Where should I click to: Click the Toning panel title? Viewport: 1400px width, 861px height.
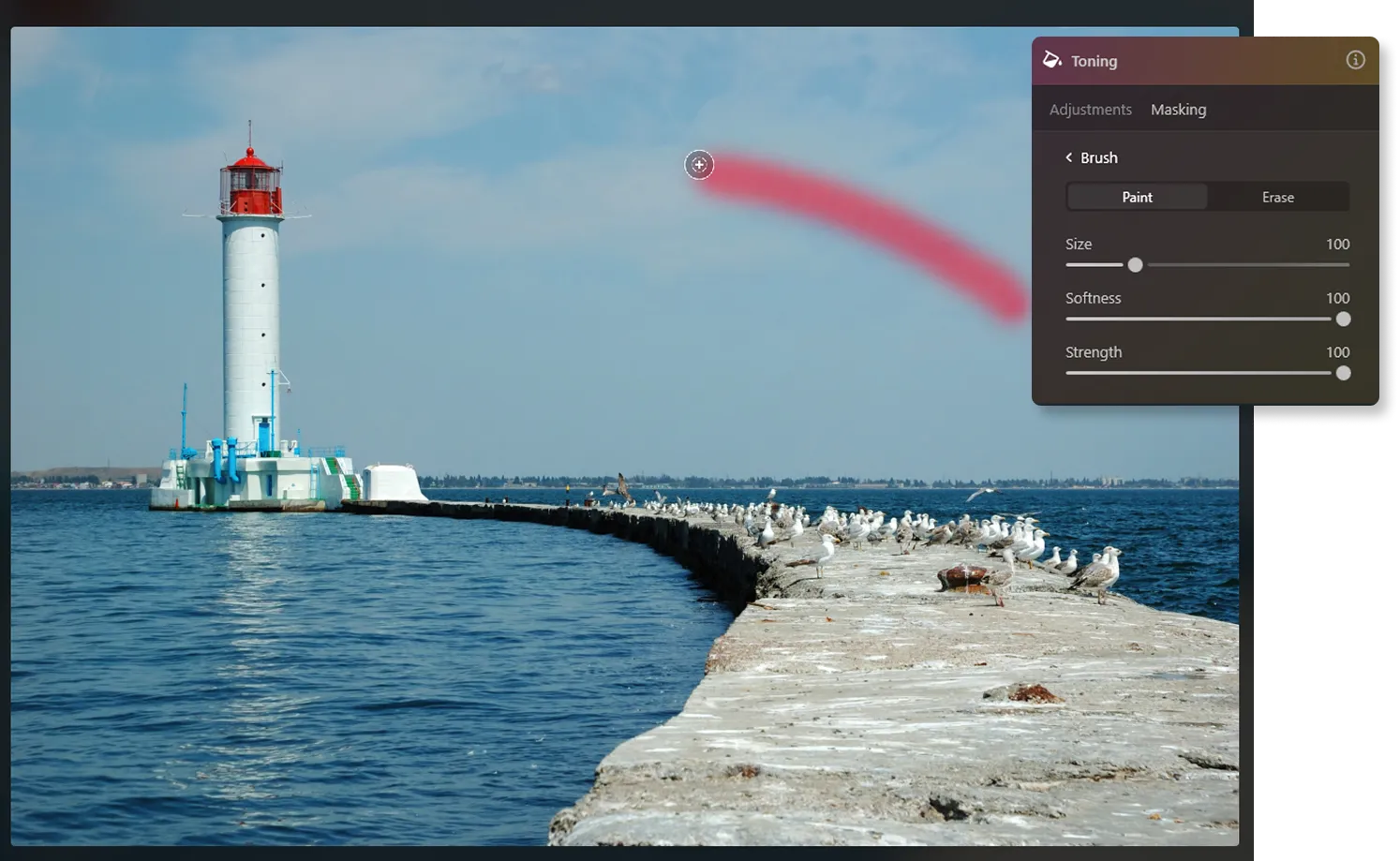tap(1094, 61)
